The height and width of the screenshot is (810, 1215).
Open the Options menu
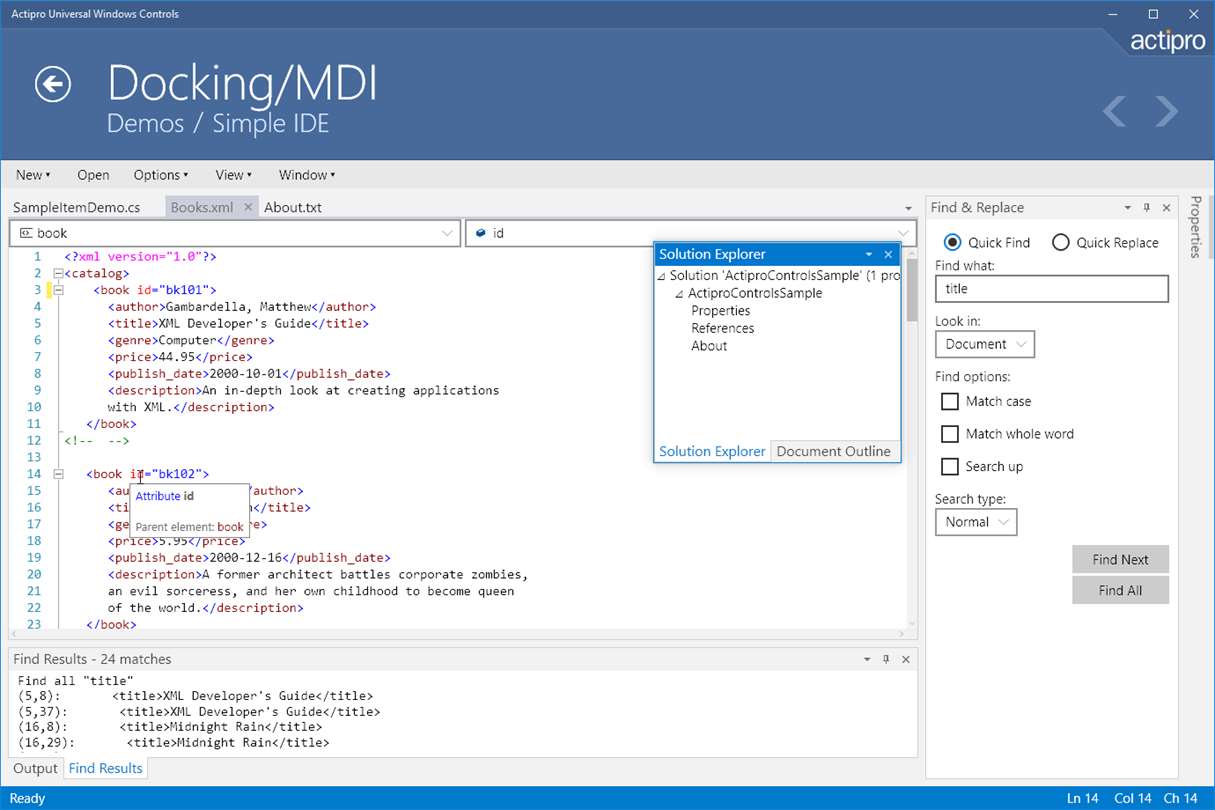(x=161, y=175)
